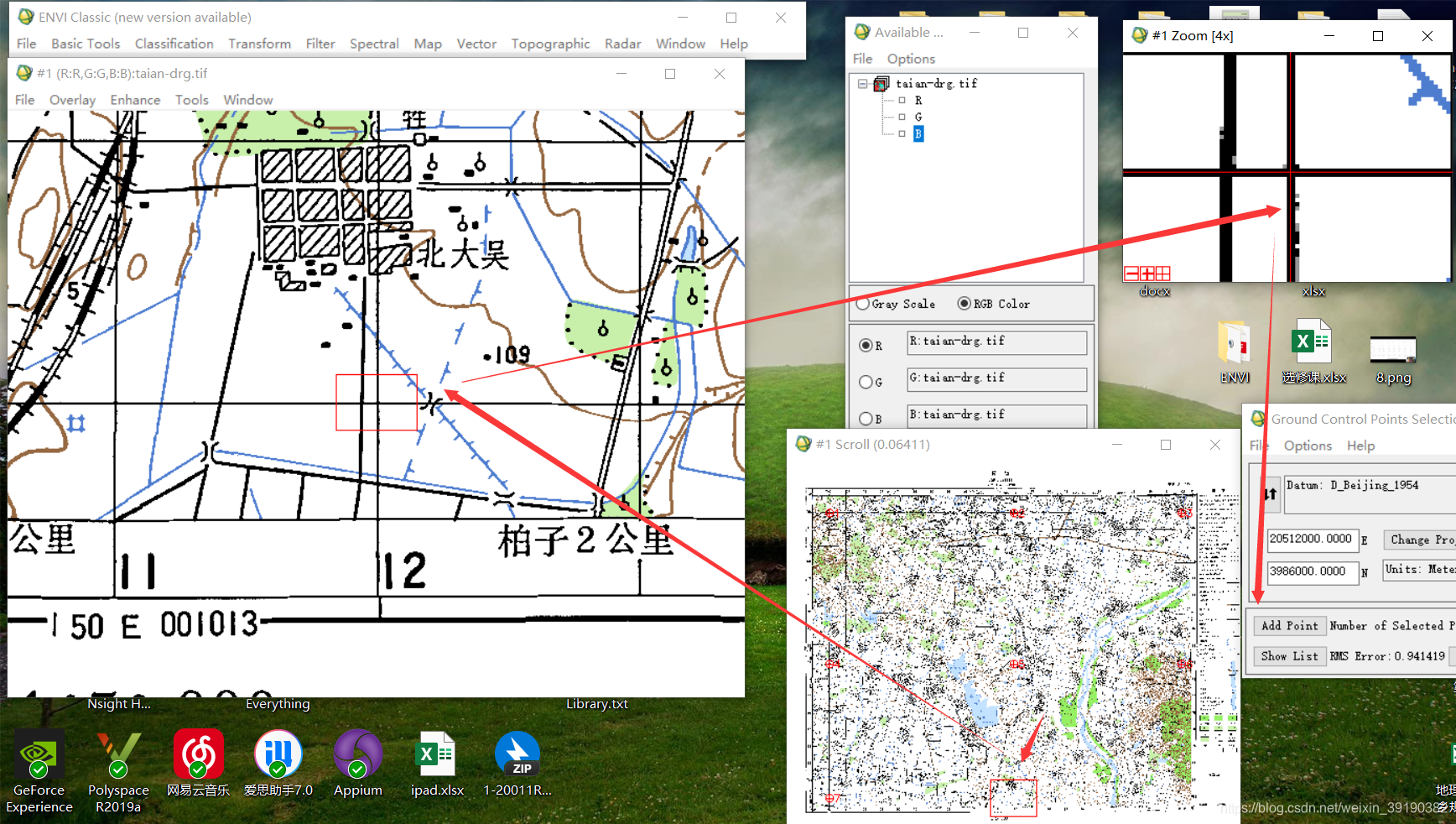Viewport: 1456px width, 824px height.
Task: Select the B band radio button
Action: (866, 418)
